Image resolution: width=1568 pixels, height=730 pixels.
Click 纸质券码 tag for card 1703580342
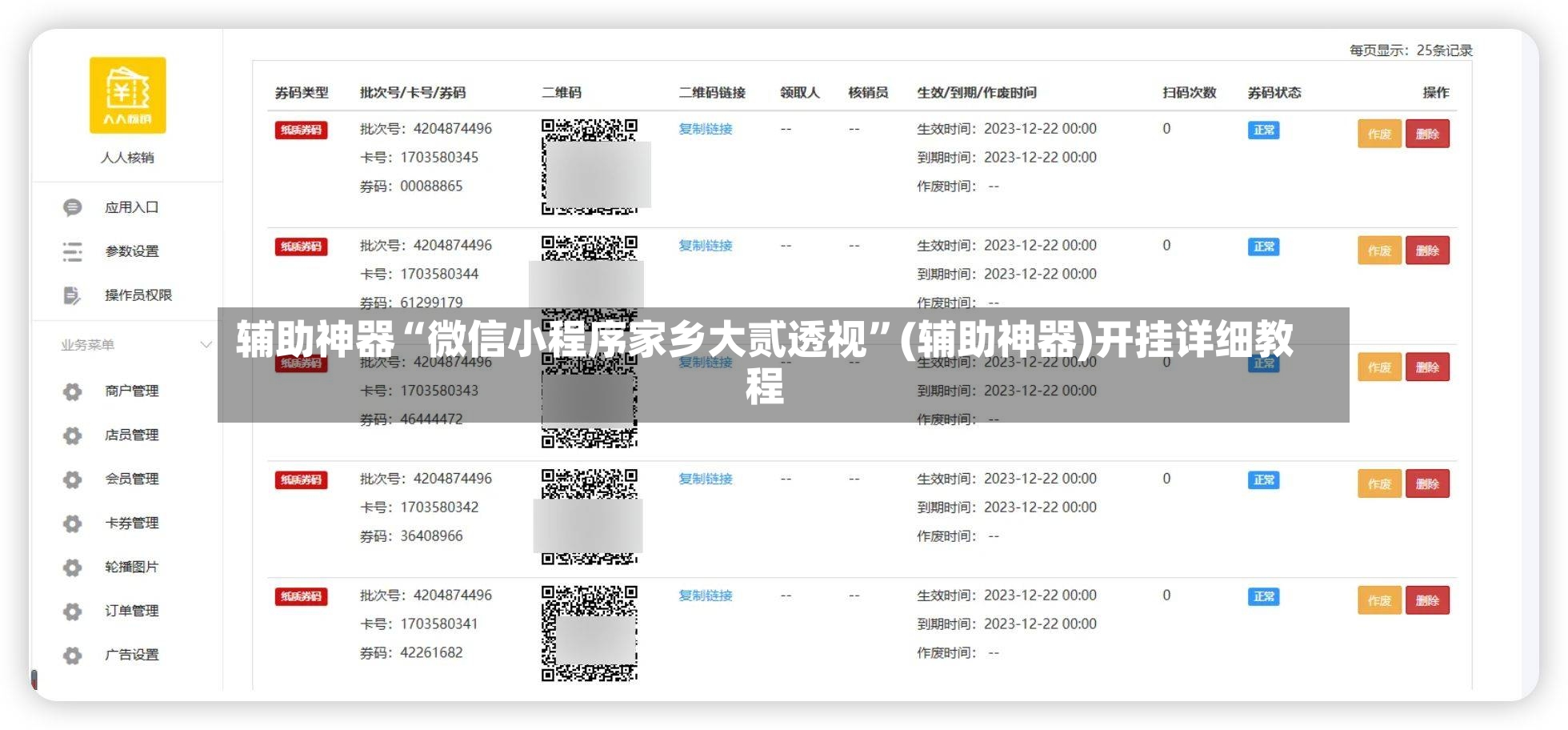click(301, 479)
